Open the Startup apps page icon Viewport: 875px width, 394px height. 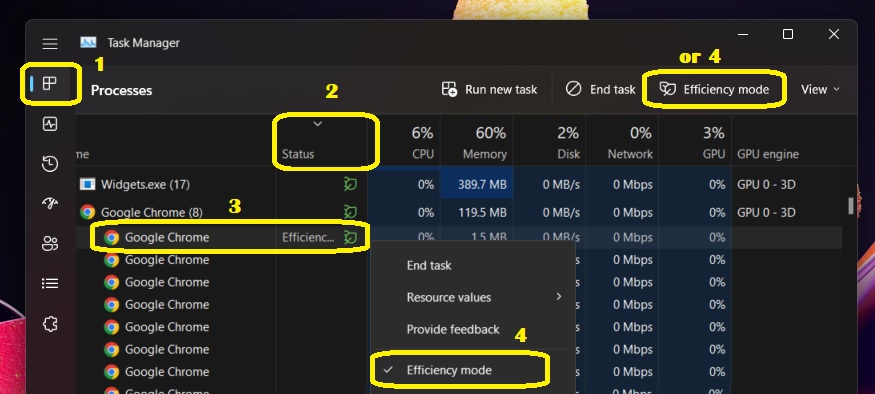50,203
